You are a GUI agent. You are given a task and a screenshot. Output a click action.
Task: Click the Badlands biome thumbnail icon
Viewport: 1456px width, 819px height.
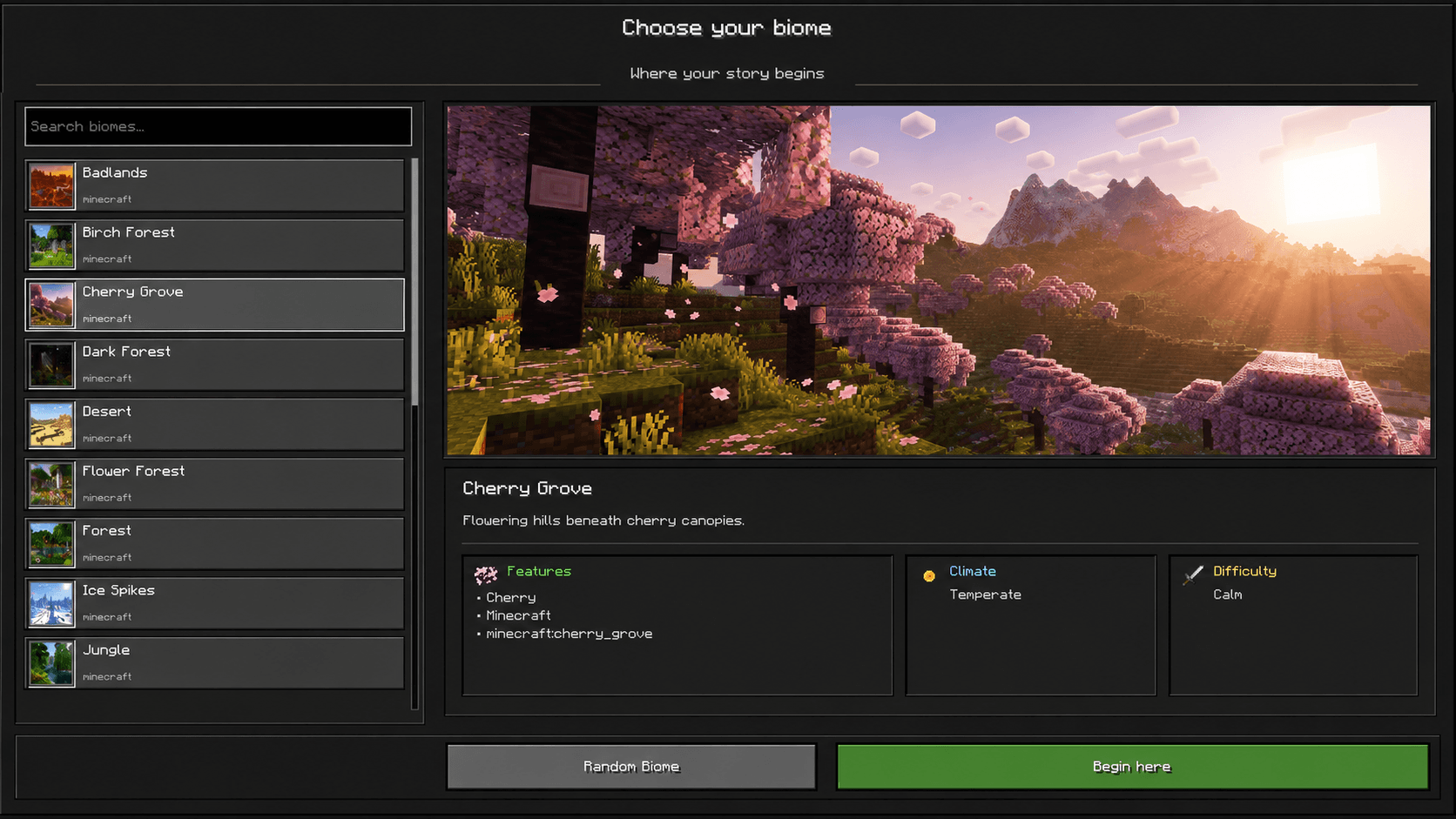(51, 185)
